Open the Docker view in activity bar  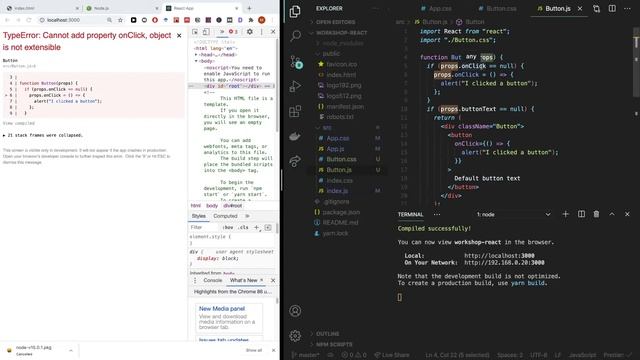295,136
